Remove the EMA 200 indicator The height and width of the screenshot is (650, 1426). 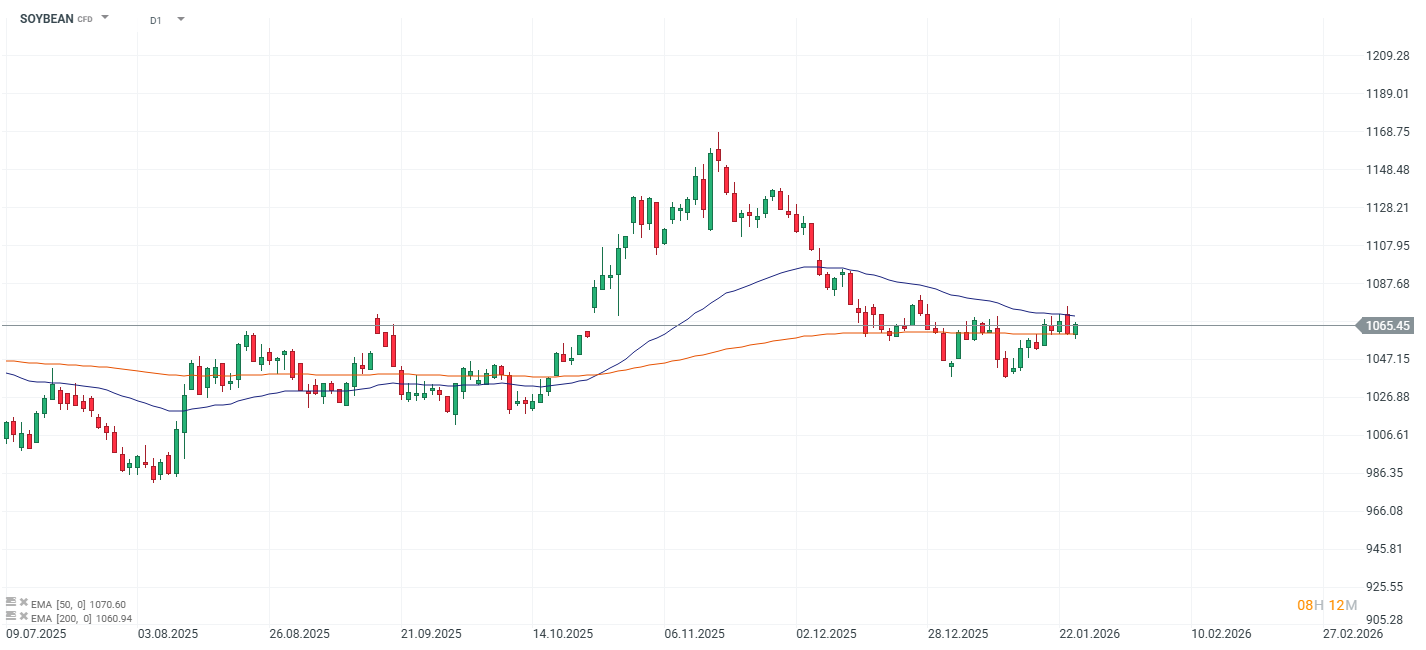coord(23,618)
